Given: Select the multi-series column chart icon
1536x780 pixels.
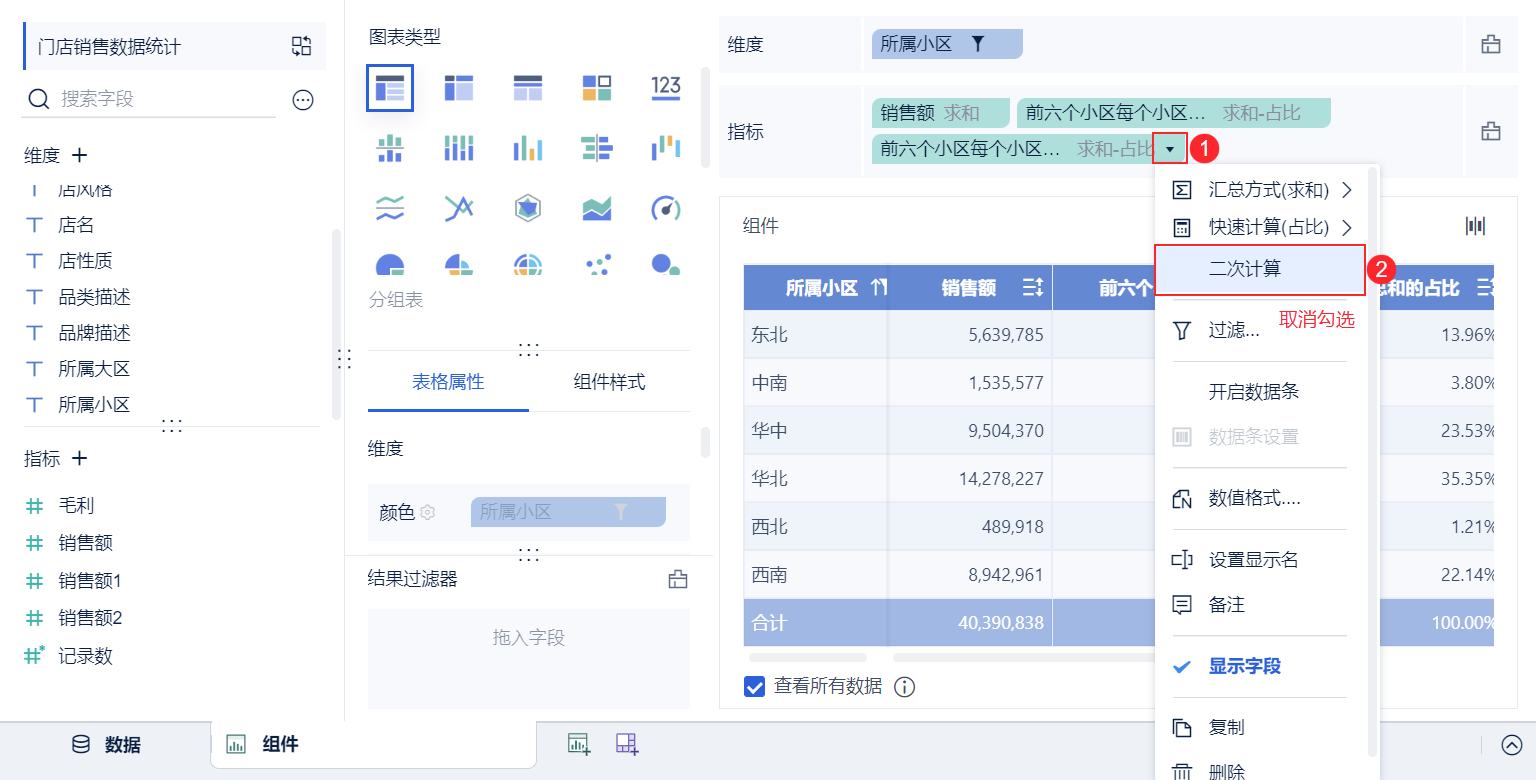Looking at the screenshot, I should click(x=527, y=149).
